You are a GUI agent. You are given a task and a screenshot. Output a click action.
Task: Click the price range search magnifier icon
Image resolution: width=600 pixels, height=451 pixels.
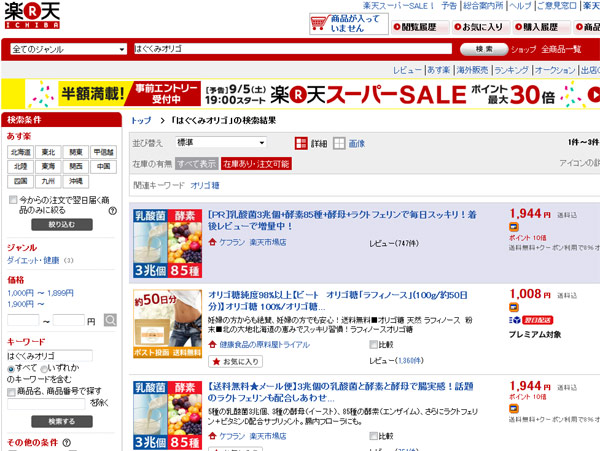pyautogui.click(x=110, y=320)
